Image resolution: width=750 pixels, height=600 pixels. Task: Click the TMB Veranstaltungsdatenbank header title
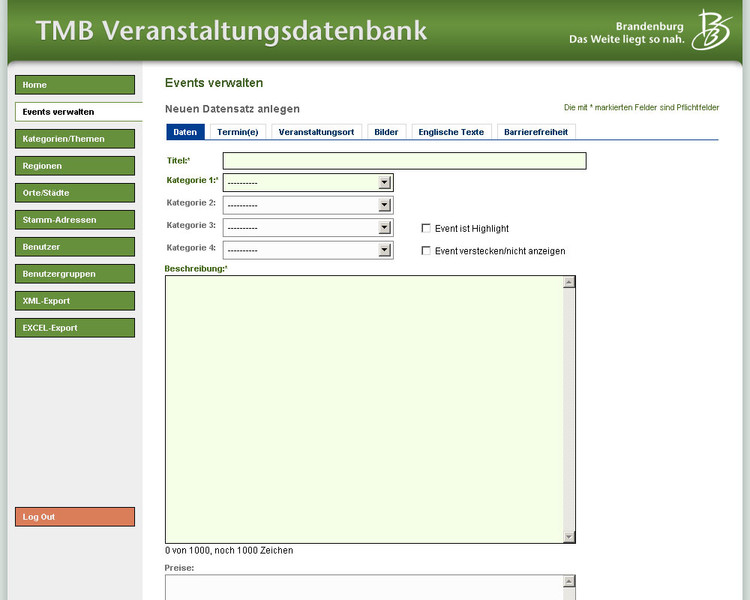pos(231,31)
